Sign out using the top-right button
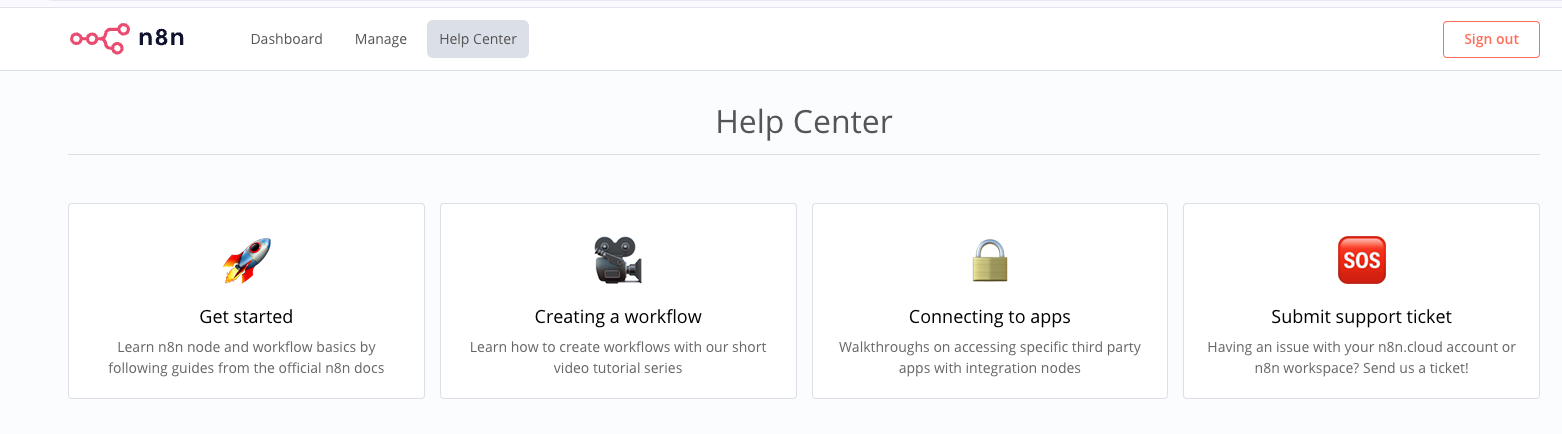This screenshot has height=434, width=1562. [x=1491, y=39]
